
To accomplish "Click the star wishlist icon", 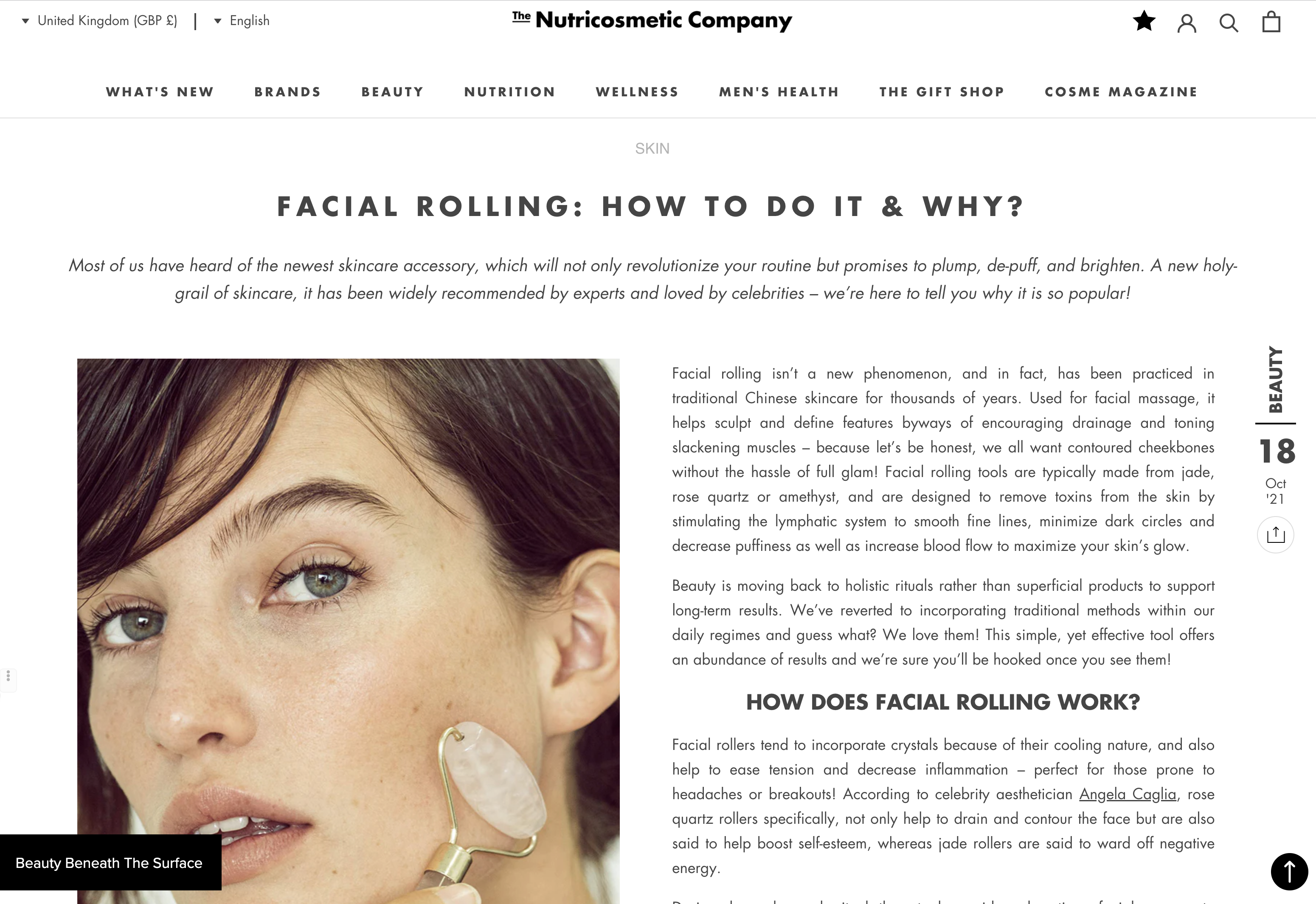I will [x=1144, y=22].
